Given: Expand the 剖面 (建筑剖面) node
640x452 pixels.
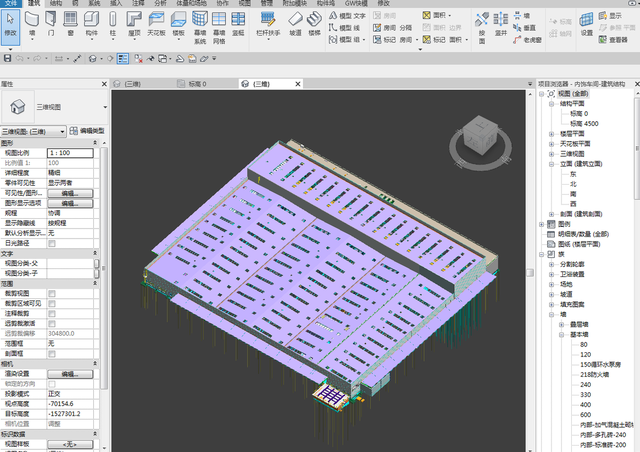Looking at the screenshot, I should click(551, 214).
